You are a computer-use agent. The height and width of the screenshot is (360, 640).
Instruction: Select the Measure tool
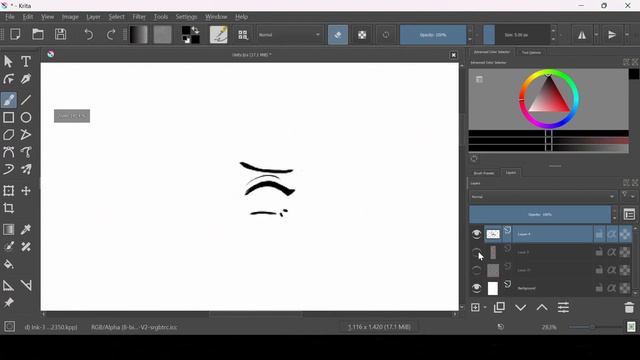pos(26,285)
